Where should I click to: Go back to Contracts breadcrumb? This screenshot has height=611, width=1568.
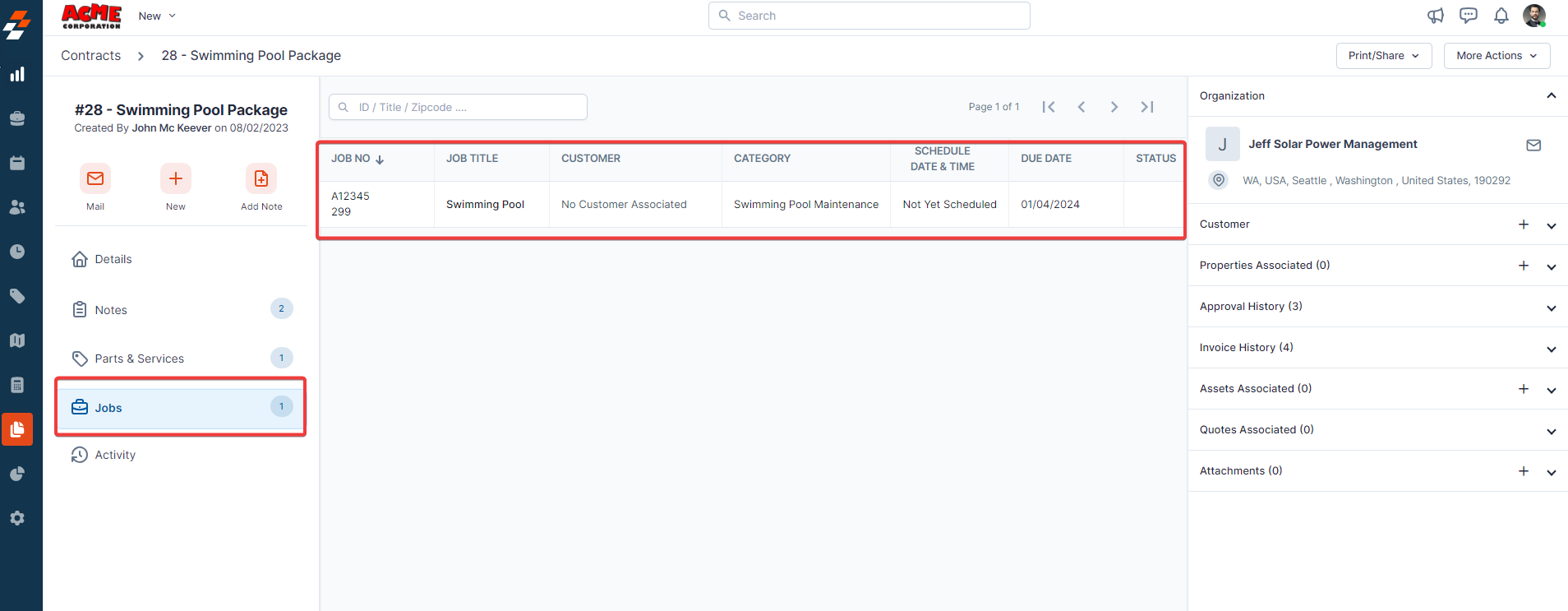90,56
